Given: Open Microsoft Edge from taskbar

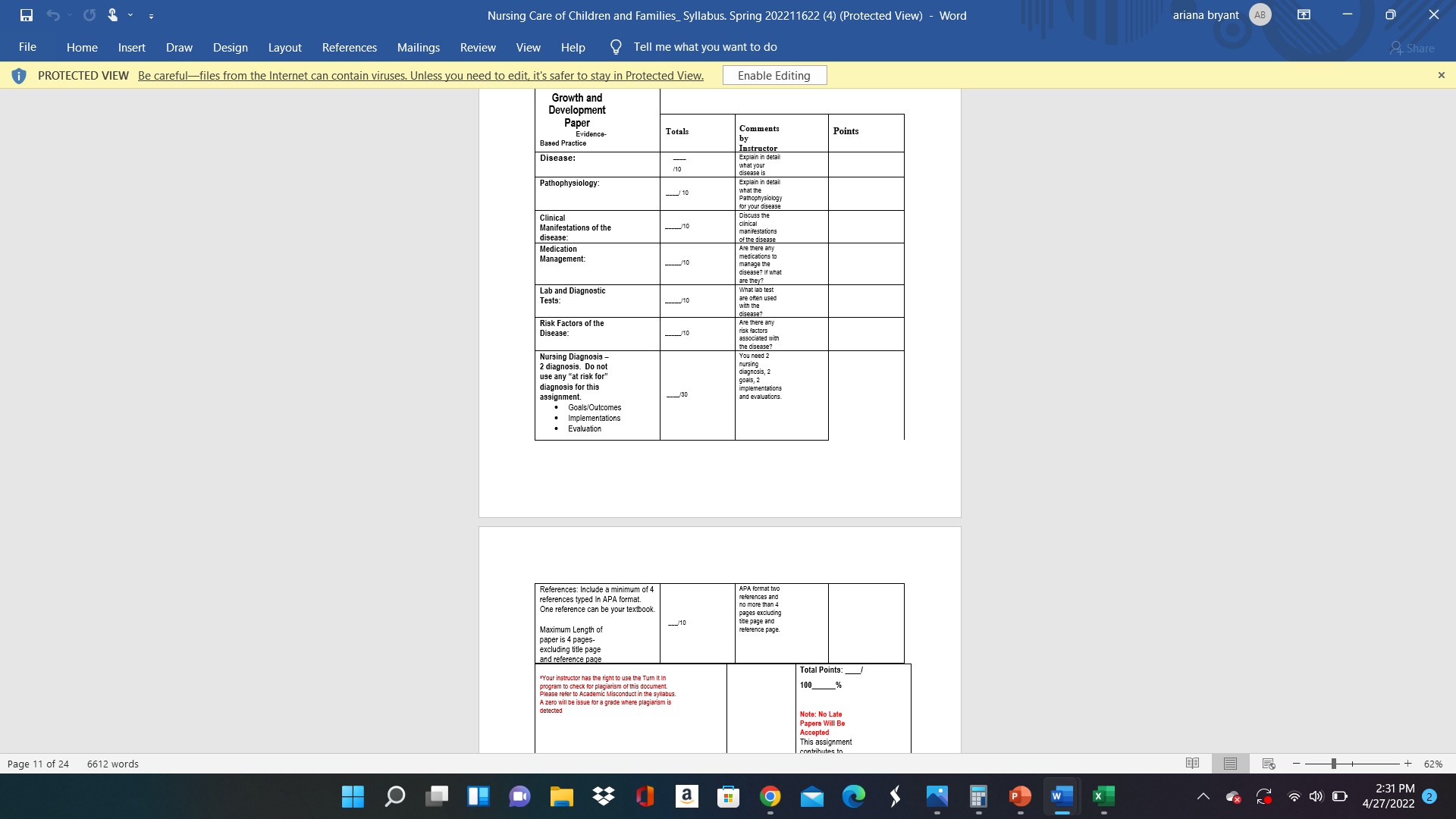Looking at the screenshot, I should coord(853,796).
